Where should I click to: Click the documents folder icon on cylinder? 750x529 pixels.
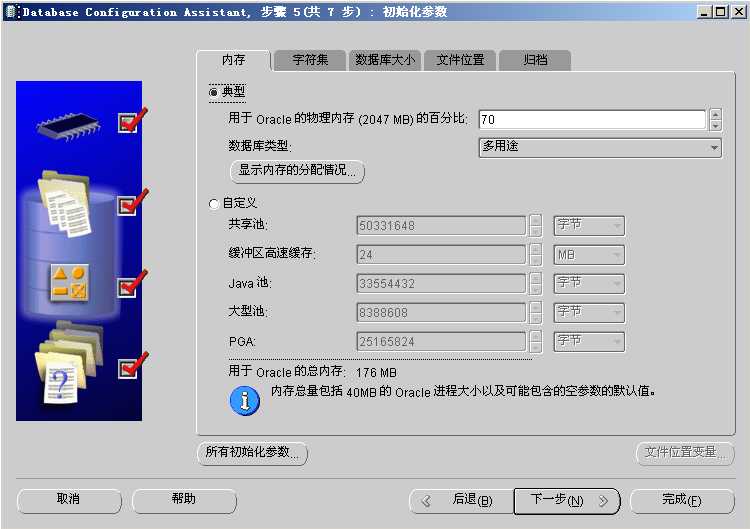[x=65, y=204]
